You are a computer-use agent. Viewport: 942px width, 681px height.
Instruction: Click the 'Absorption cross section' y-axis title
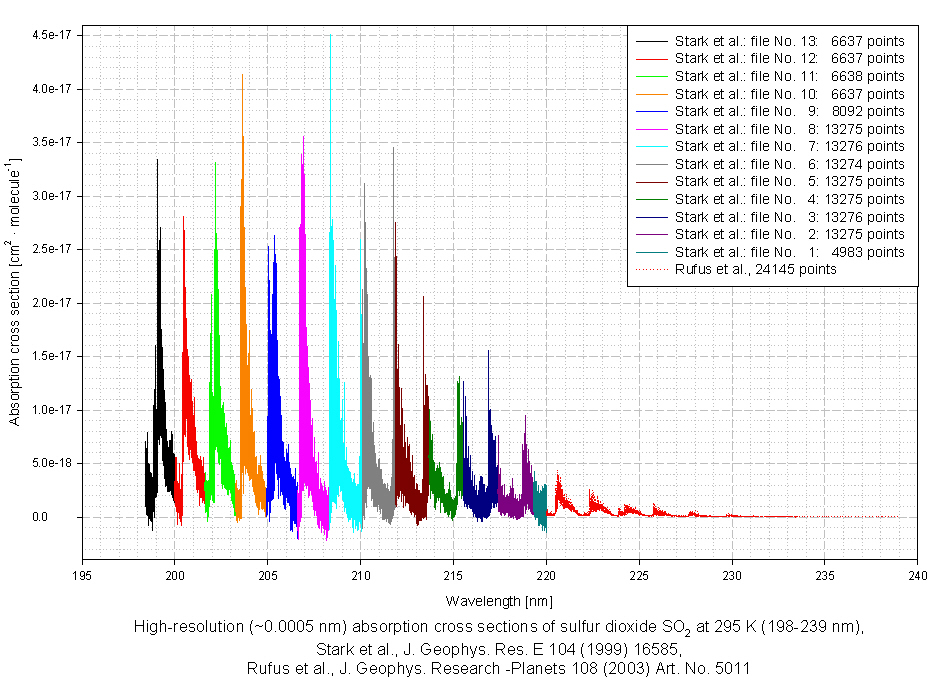pyautogui.click(x=15, y=292)
